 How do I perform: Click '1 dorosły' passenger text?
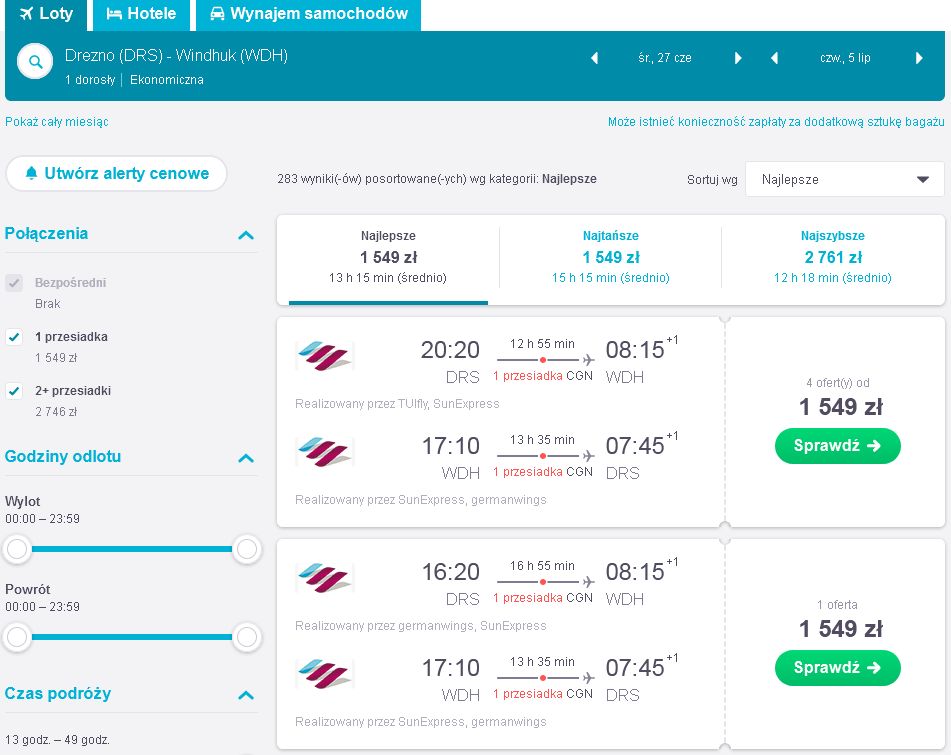pyautogui.click(x=90, y=80)
